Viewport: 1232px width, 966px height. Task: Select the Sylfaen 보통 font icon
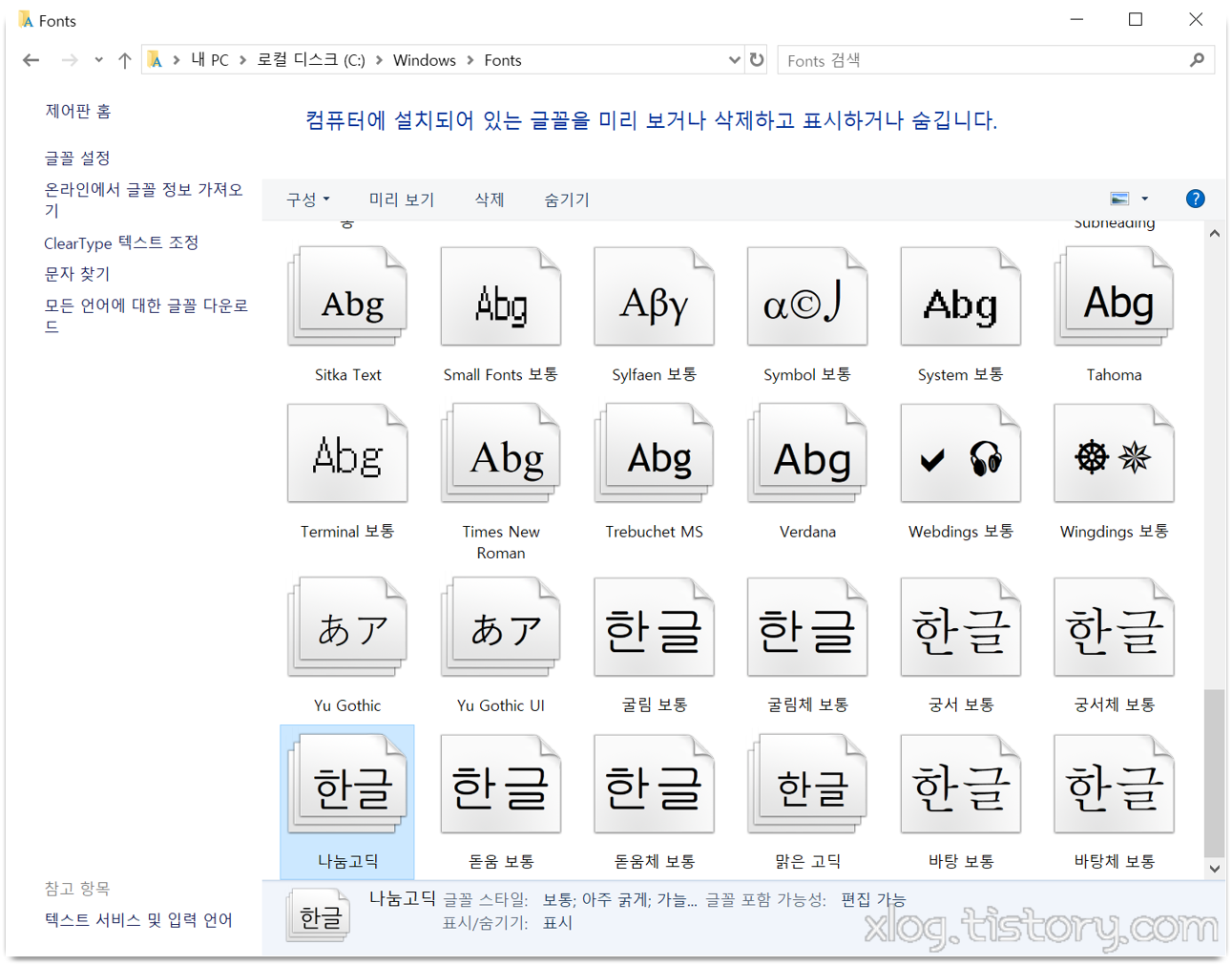point(654,297)
